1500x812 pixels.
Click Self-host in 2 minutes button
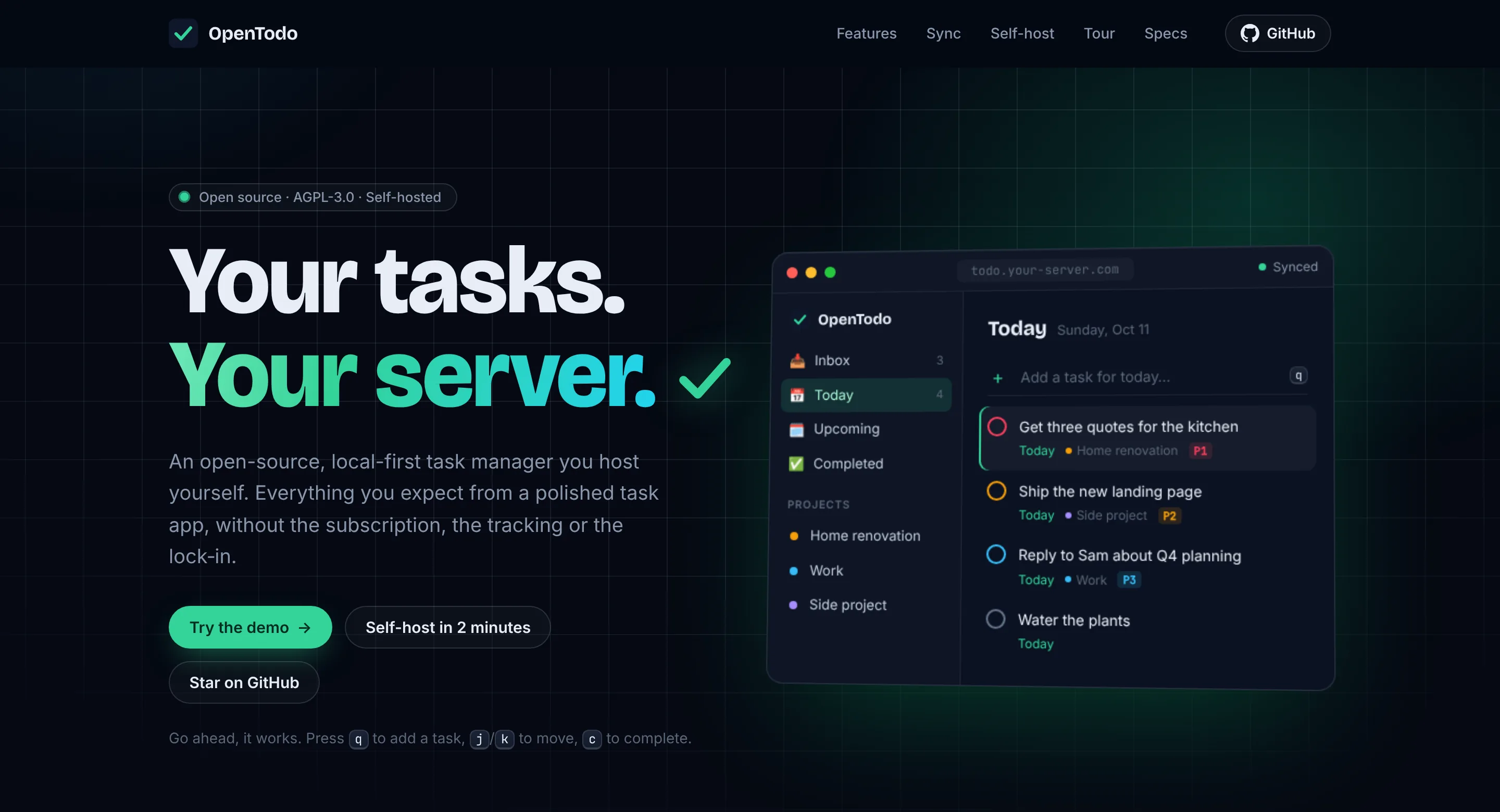447,628
